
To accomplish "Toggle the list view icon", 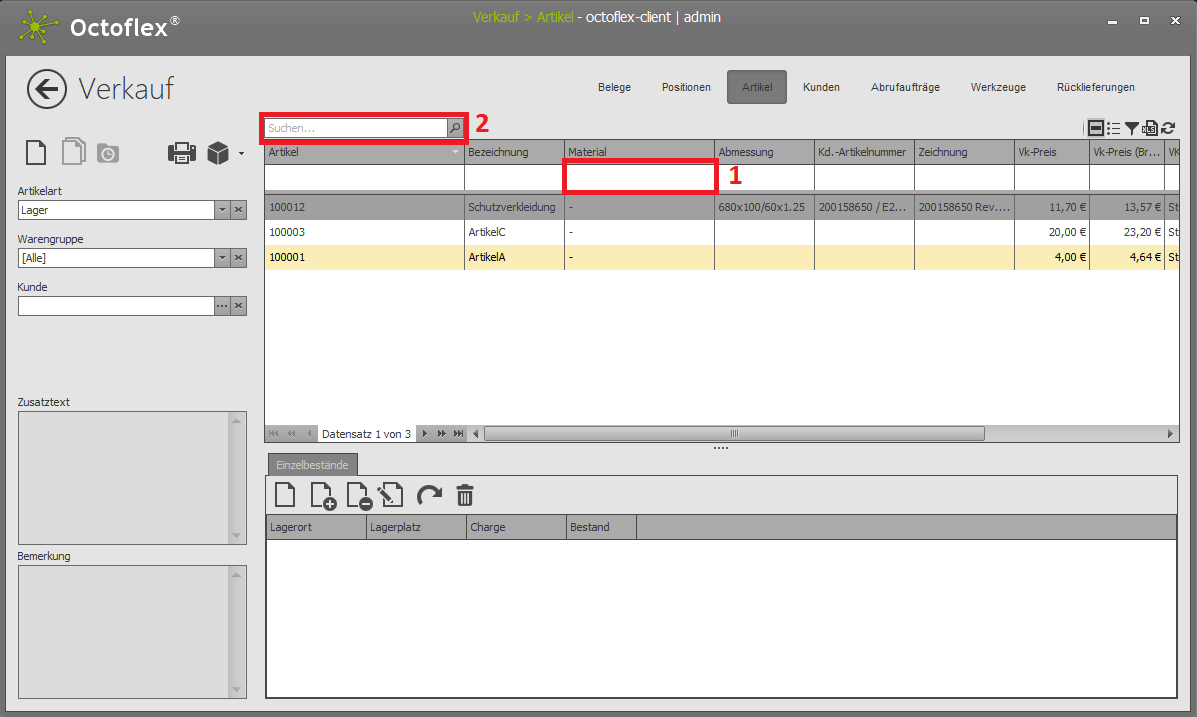I will click(x=1114, y=128).
